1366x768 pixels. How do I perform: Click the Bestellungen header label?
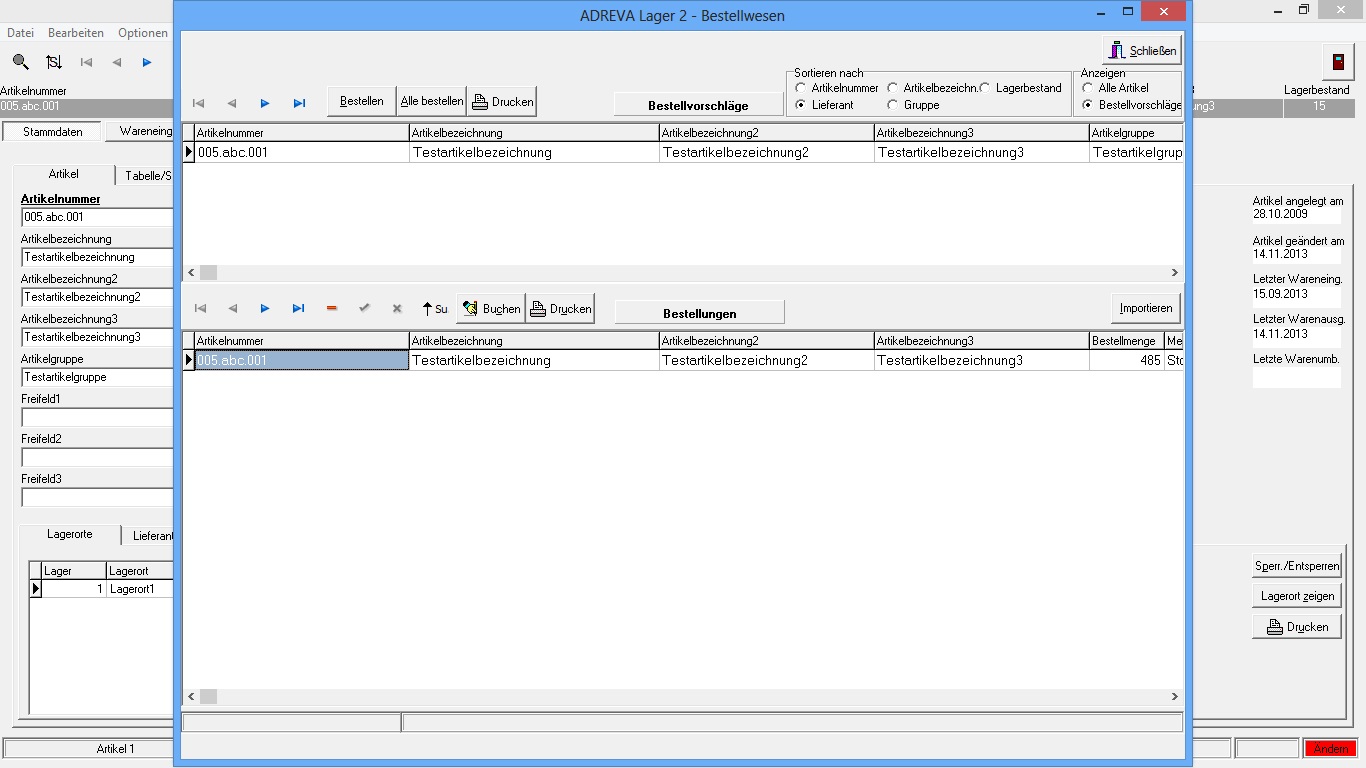click(x=699, y=313)
